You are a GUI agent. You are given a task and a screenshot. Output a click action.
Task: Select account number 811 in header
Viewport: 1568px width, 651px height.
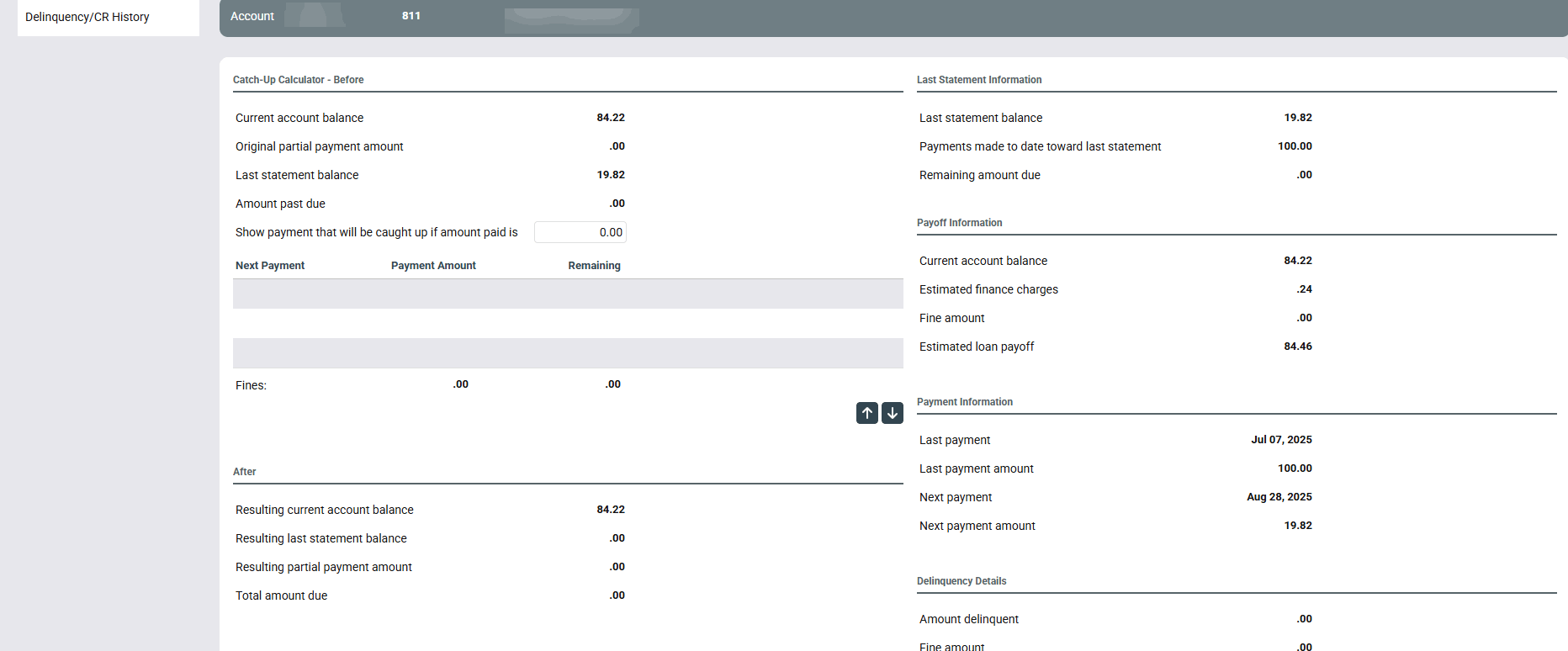point(411,16)
